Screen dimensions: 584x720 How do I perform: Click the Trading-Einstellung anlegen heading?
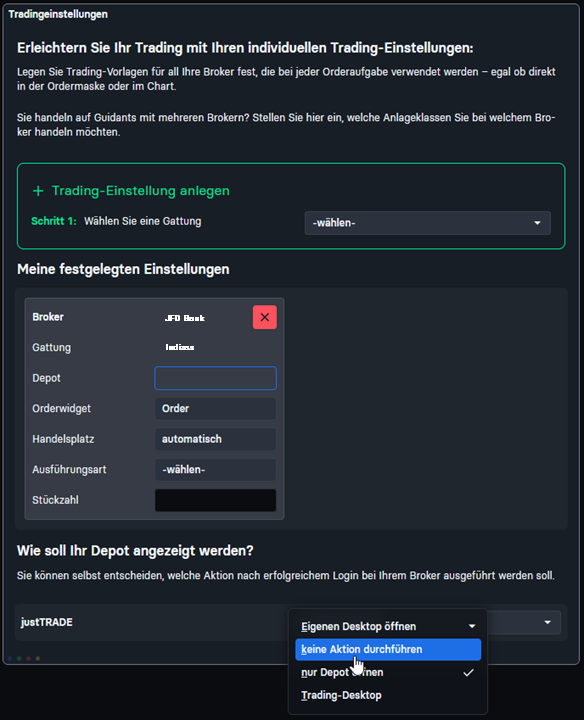140,191
